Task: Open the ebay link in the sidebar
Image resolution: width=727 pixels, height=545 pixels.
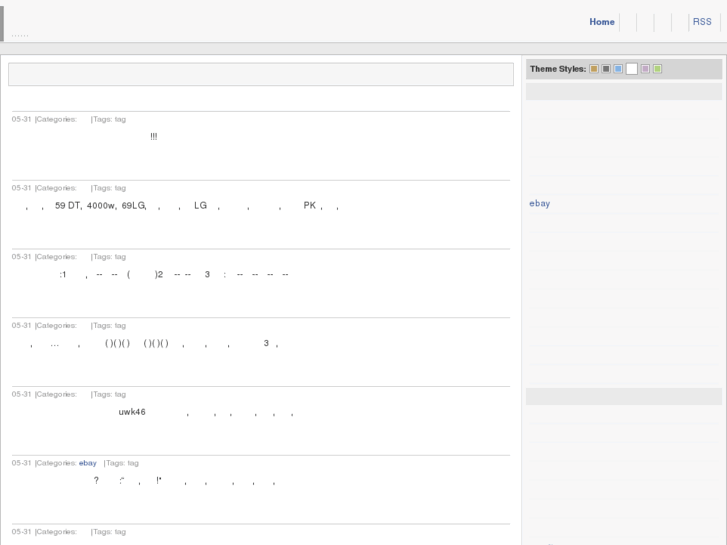Action: tap(540, 204)
